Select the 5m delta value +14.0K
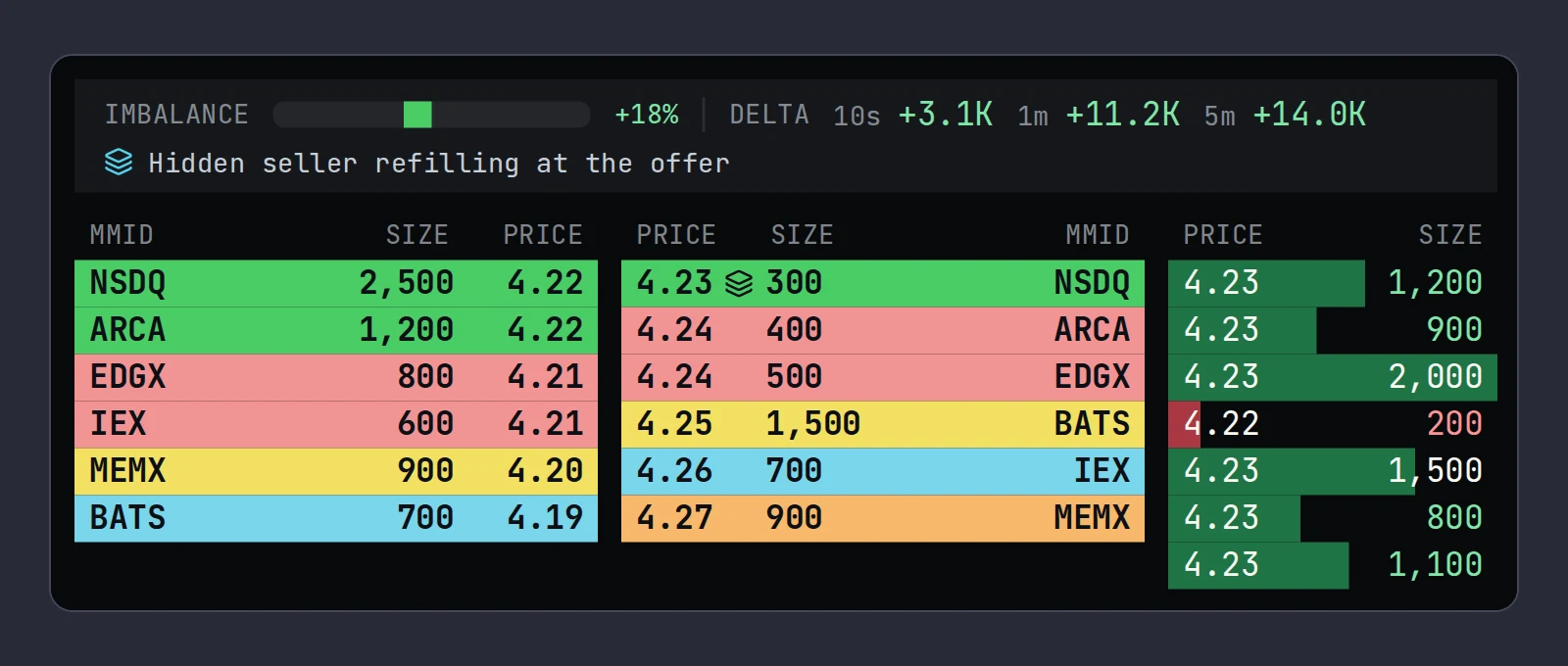The width and height of the screenshot is (1568, 666). [x=1309, y=115]
